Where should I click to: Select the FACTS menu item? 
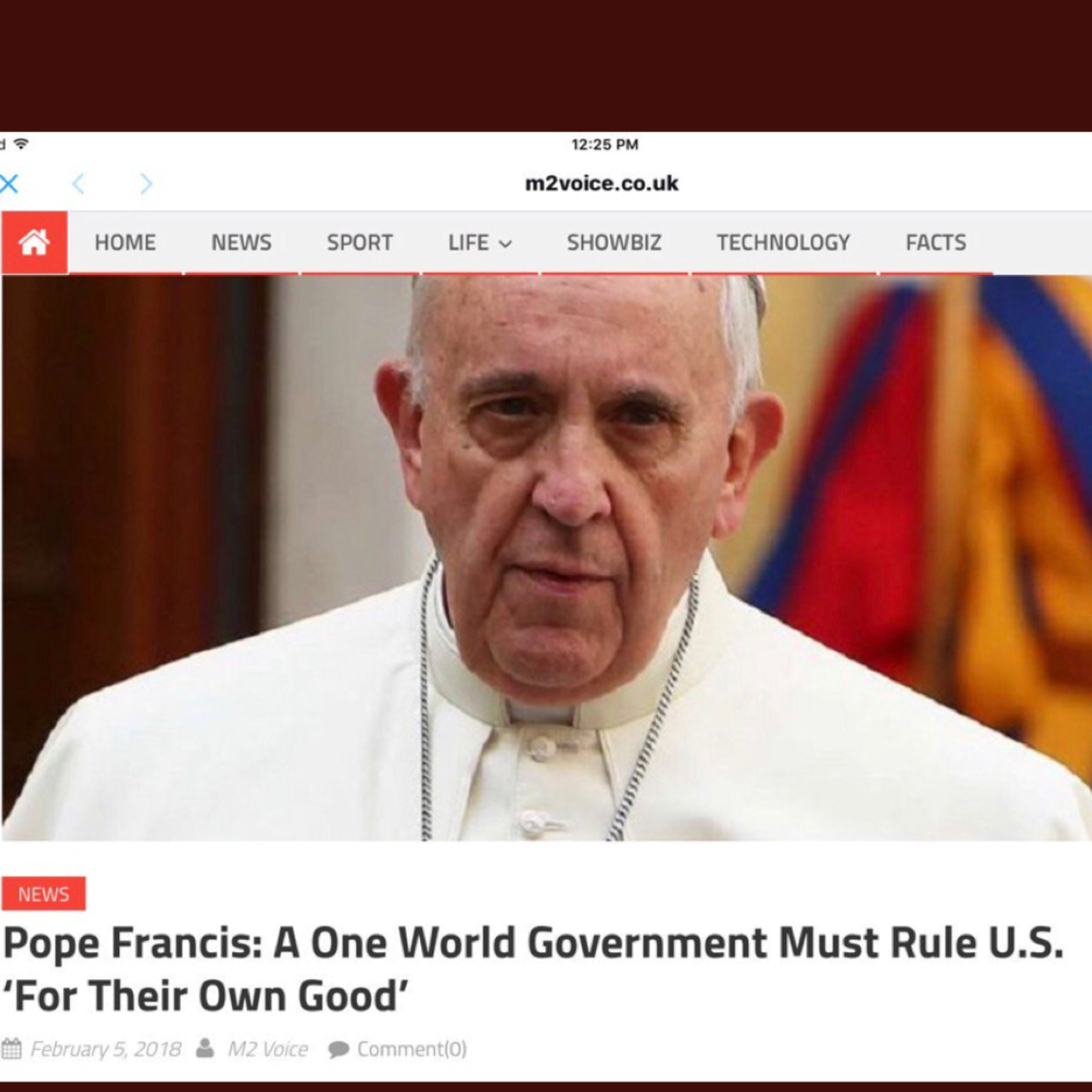pyautogui.click(x=935, y=242)
